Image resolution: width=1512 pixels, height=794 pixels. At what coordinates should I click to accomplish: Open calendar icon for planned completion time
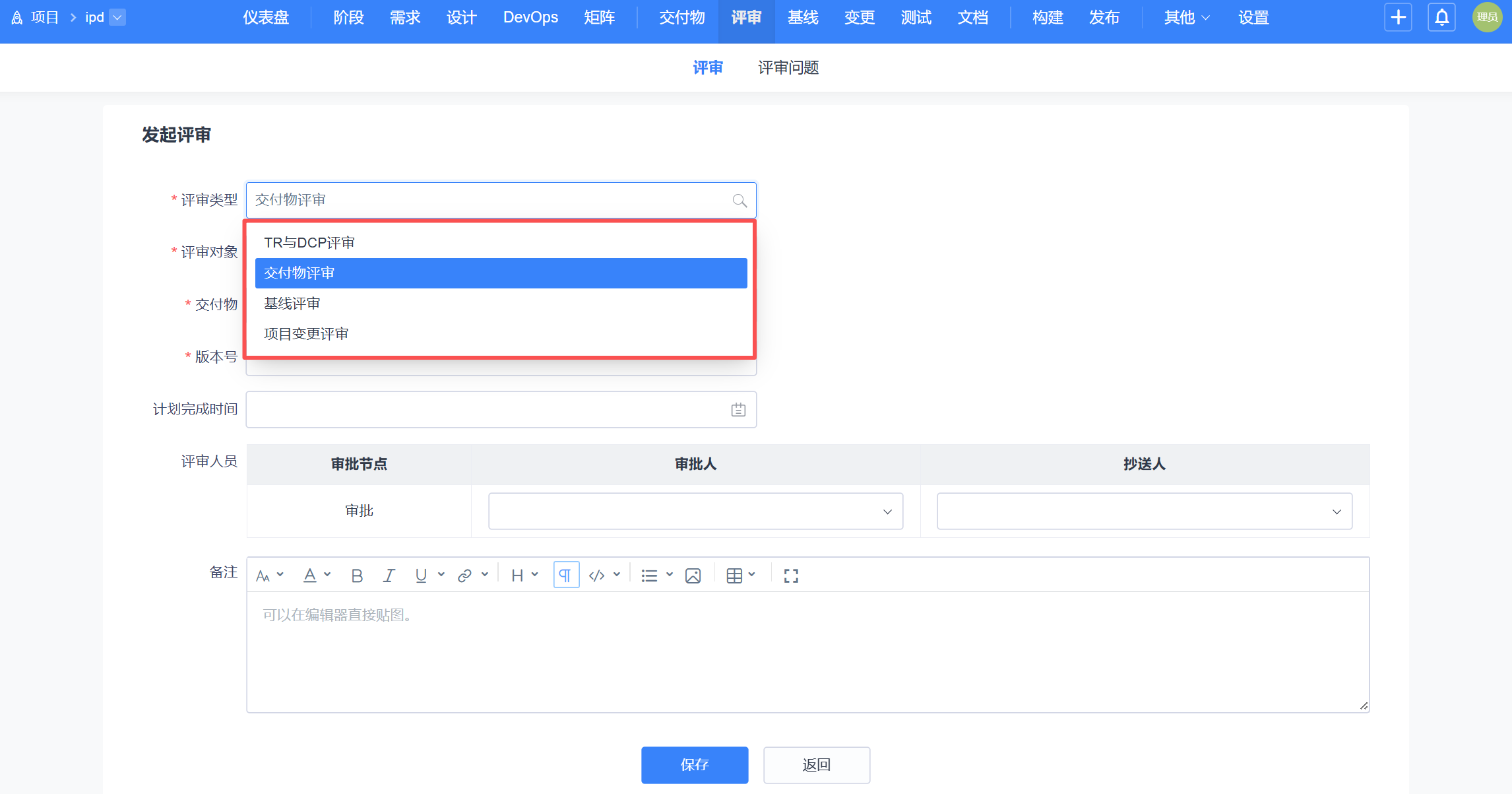[738, 410]
